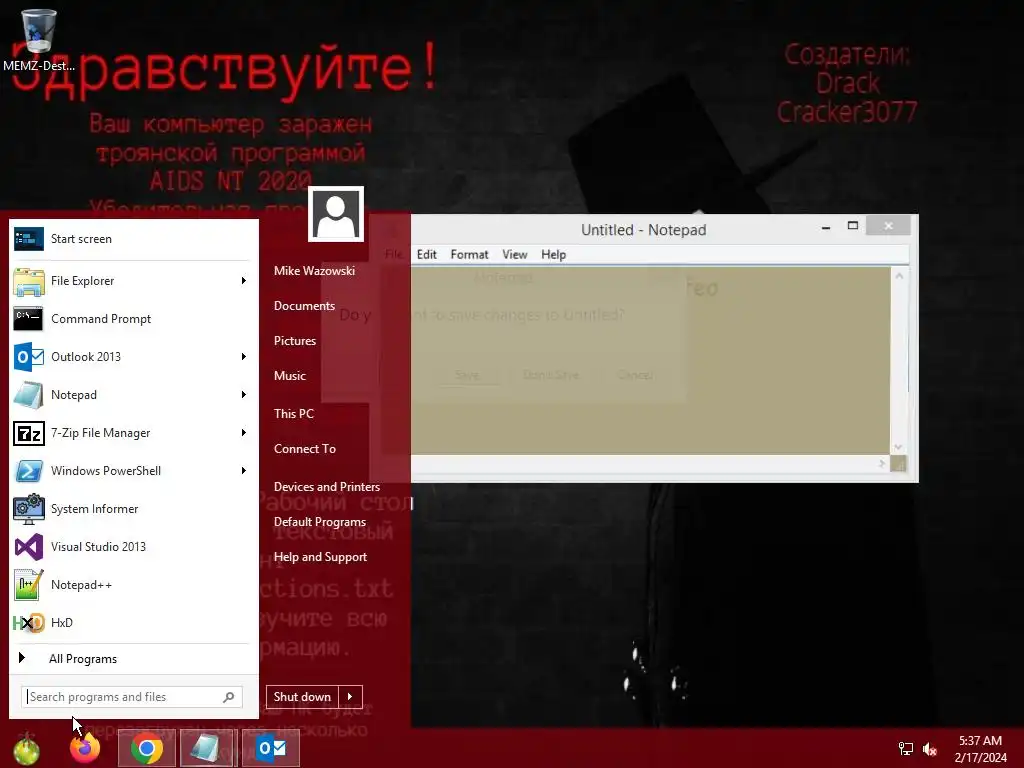
Task: Click Notepad vertical scrollbar down arrow
Action: [x=899, y=447]
